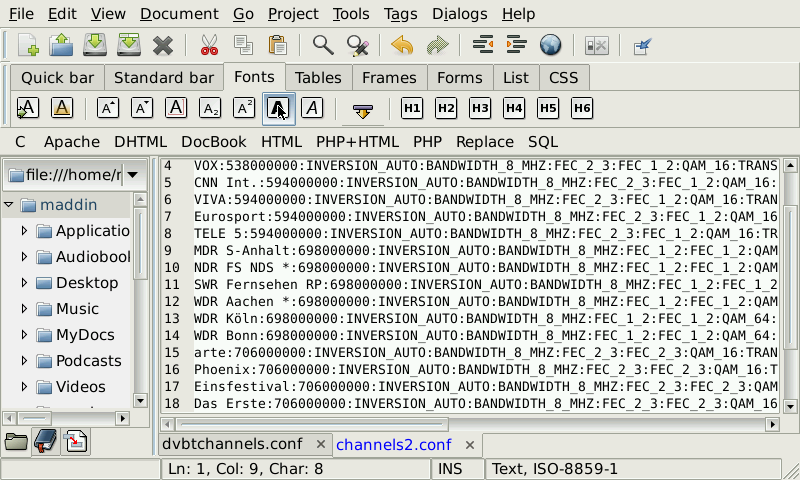Screen dimensions: 800x480
Task: Expand the Podcasts folder
Action: pyautogui.click(x=23, y=361)
